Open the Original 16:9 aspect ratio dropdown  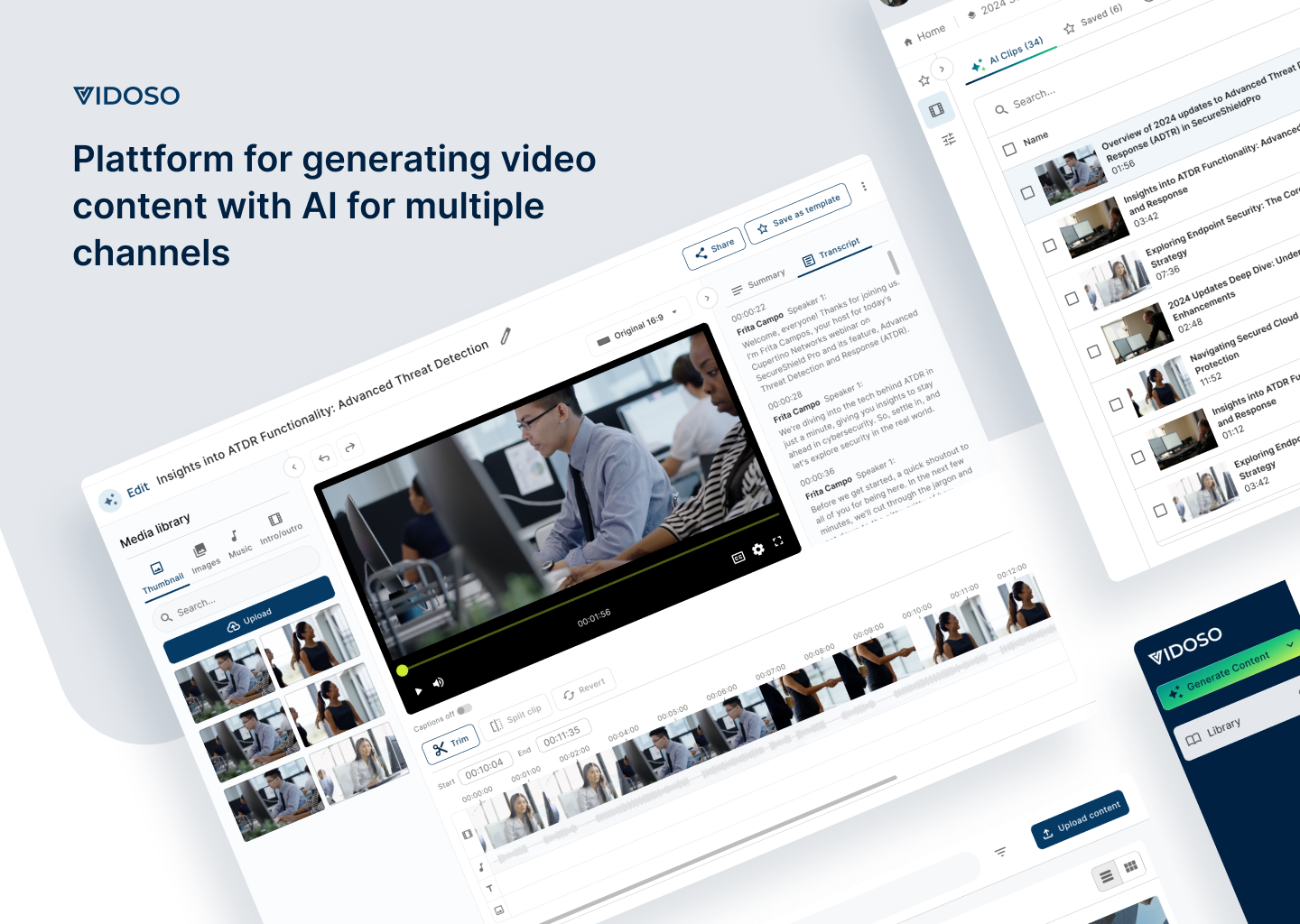click(638, 327)
